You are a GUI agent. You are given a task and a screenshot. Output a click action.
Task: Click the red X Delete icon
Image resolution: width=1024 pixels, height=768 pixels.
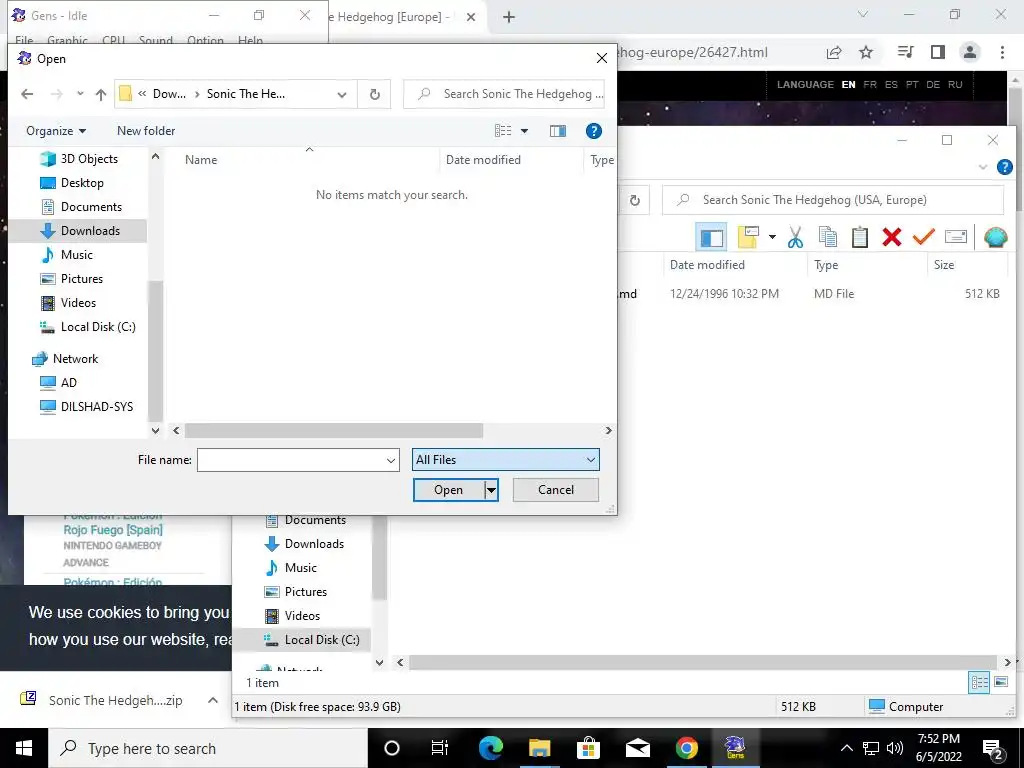click(x=891, y=237)
